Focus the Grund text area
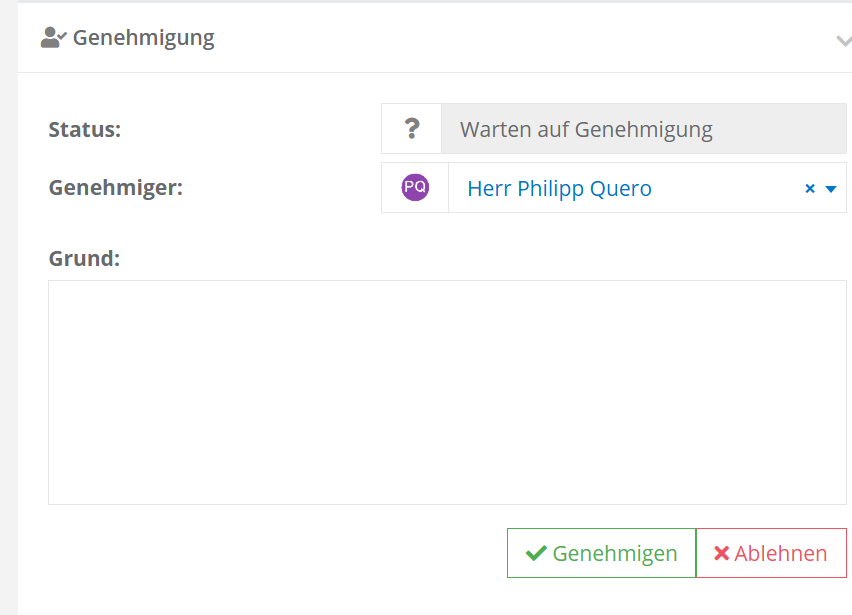Screen dimensions: 852x615 pyautogui.click(x=447, y=392)
